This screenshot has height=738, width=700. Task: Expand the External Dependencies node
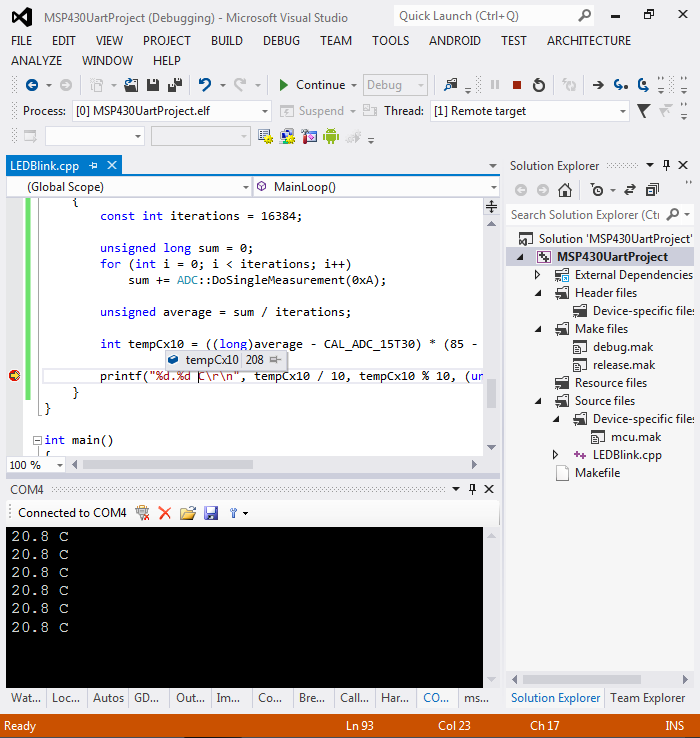[538, 275]
